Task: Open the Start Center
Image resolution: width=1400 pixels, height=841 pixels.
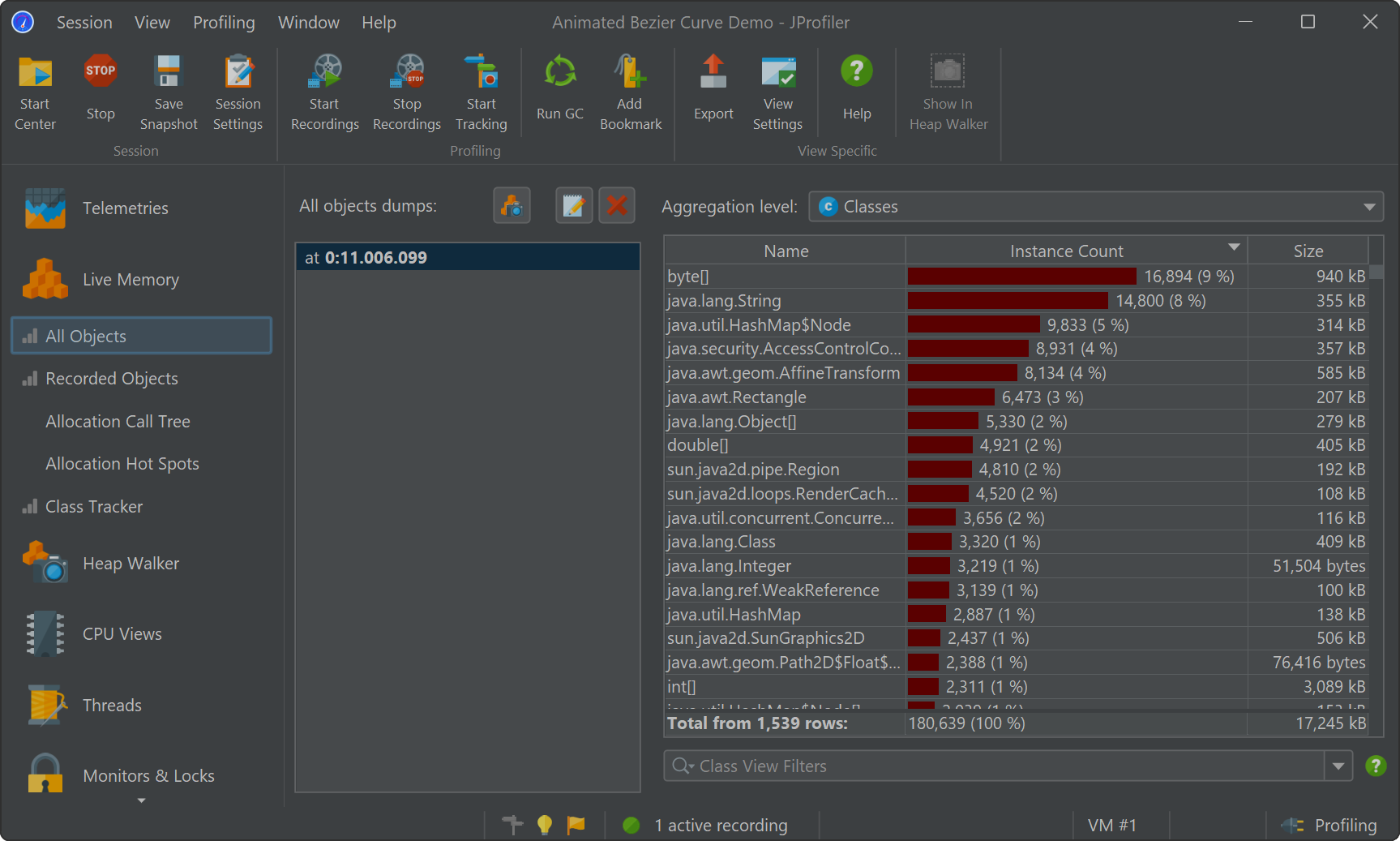Action: pos(35,93)
